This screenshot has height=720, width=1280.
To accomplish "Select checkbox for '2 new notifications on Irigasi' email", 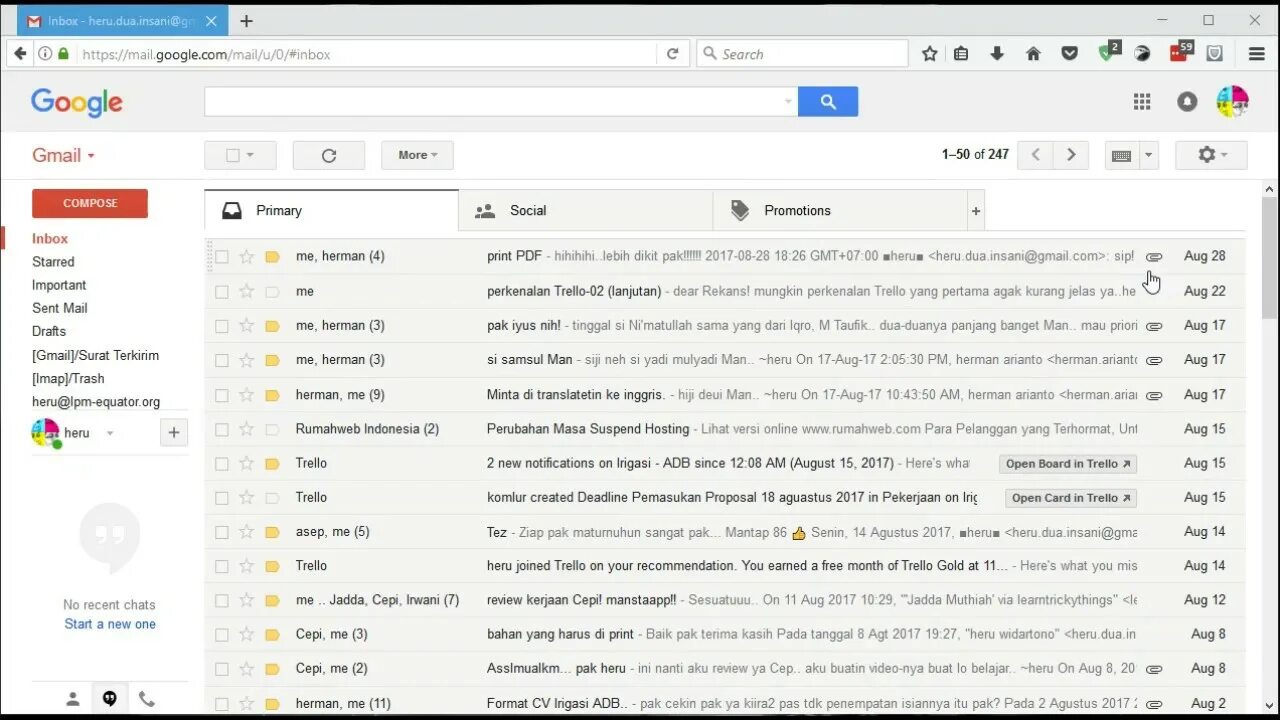I will coord(222,463).
